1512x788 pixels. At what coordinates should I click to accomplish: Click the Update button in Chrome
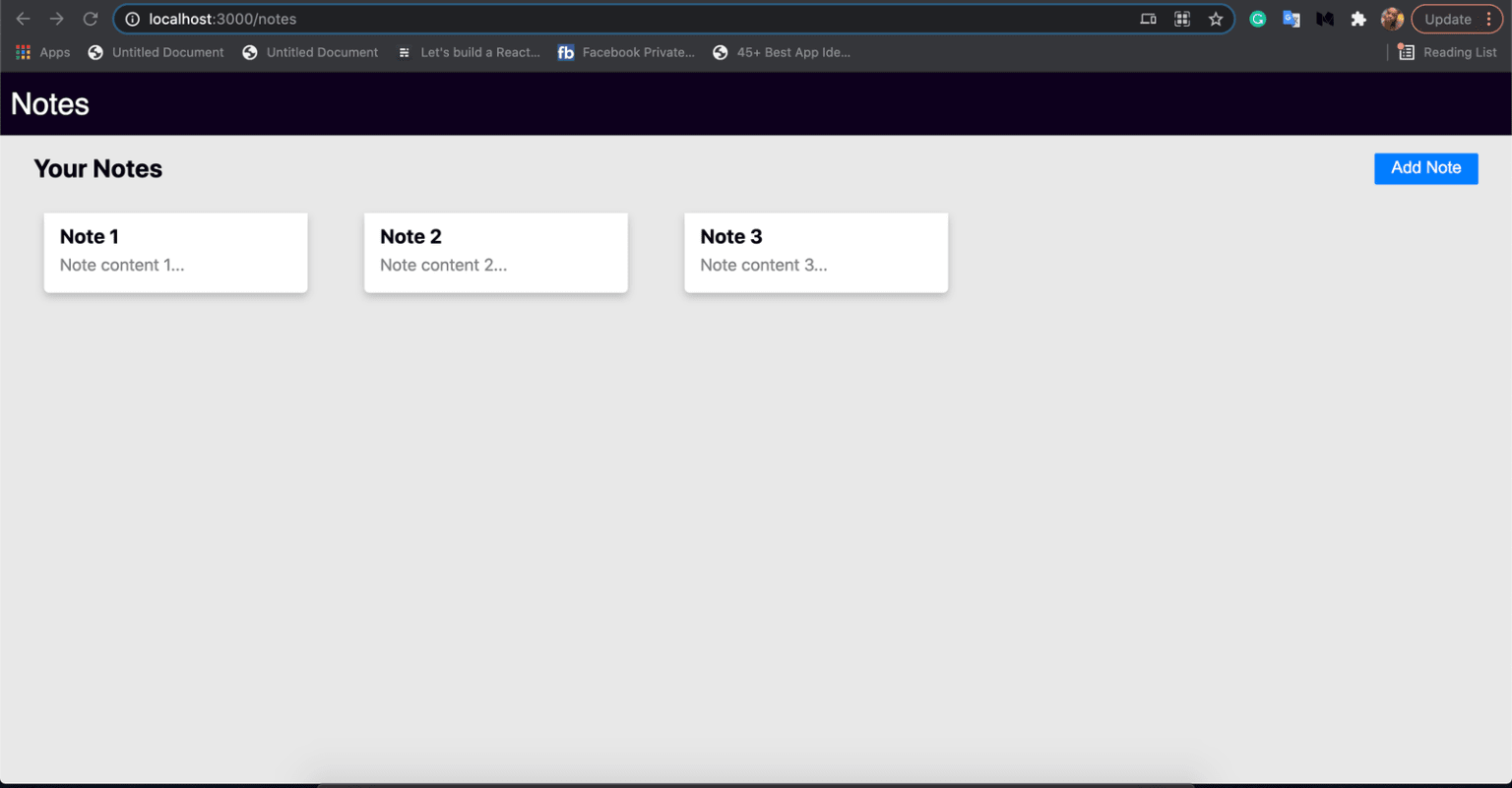point(1456,19)
